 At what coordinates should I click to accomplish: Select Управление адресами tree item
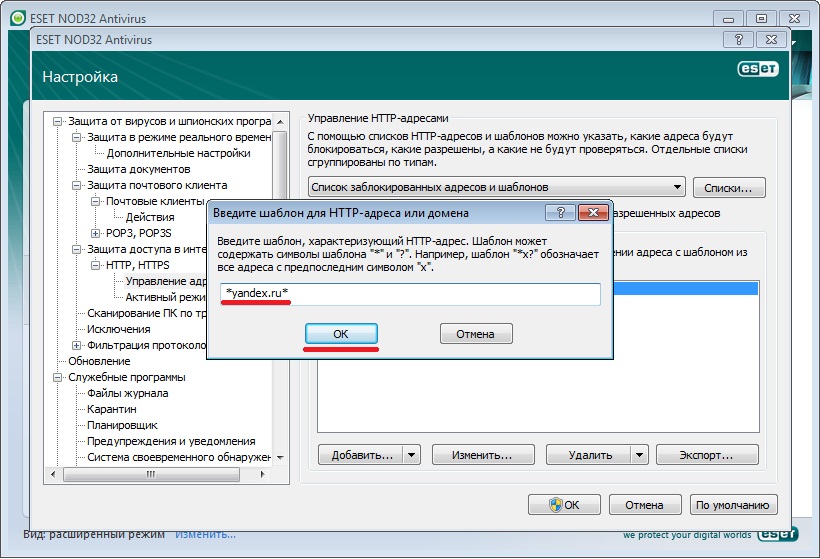pyautogui.click(x=166, y=281)
